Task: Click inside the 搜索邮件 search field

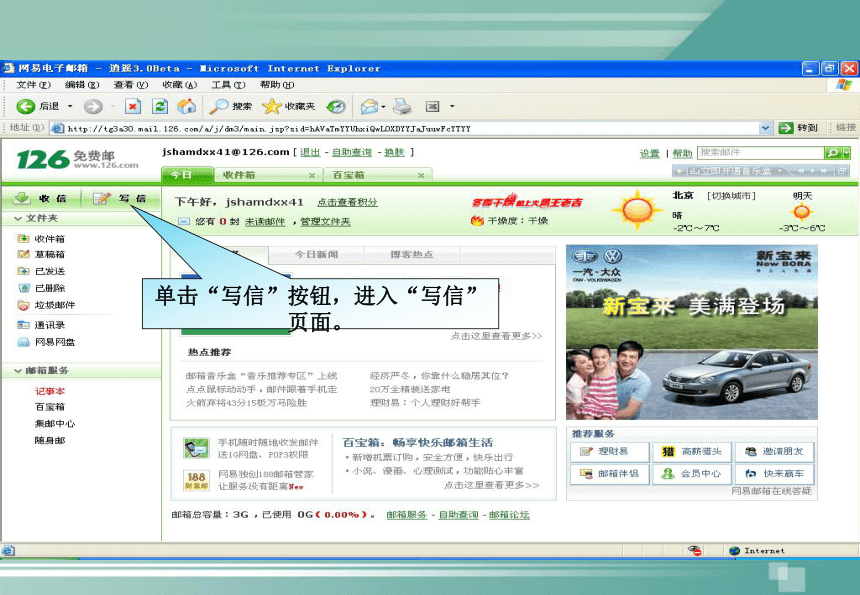Action: pyautogui.click(x=761, y=152)
